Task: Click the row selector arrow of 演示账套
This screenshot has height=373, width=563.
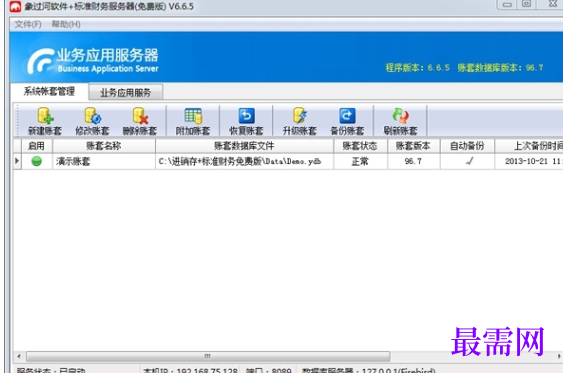Action: [17, 161]
